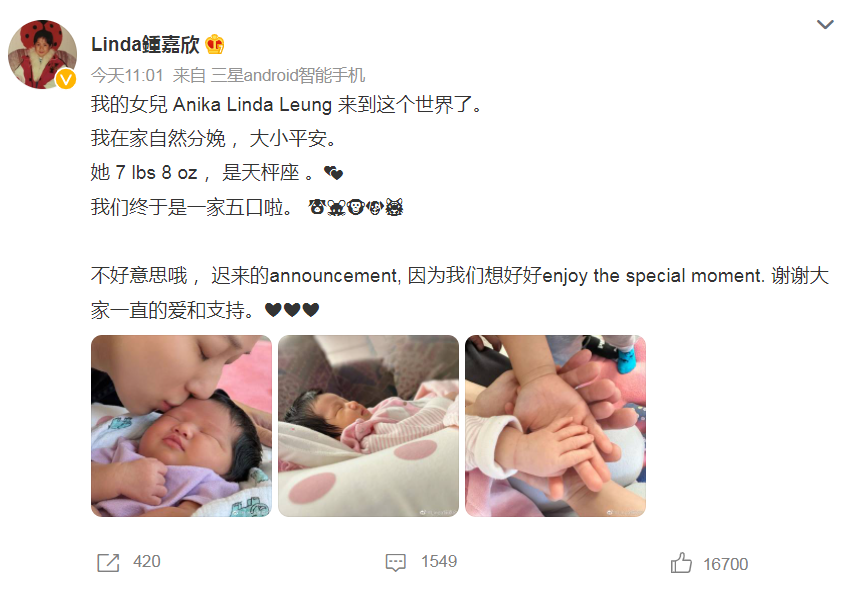Click the animal face emojis row
The width and height of the screenshot is (843, 590).
[x=356, y=207]
